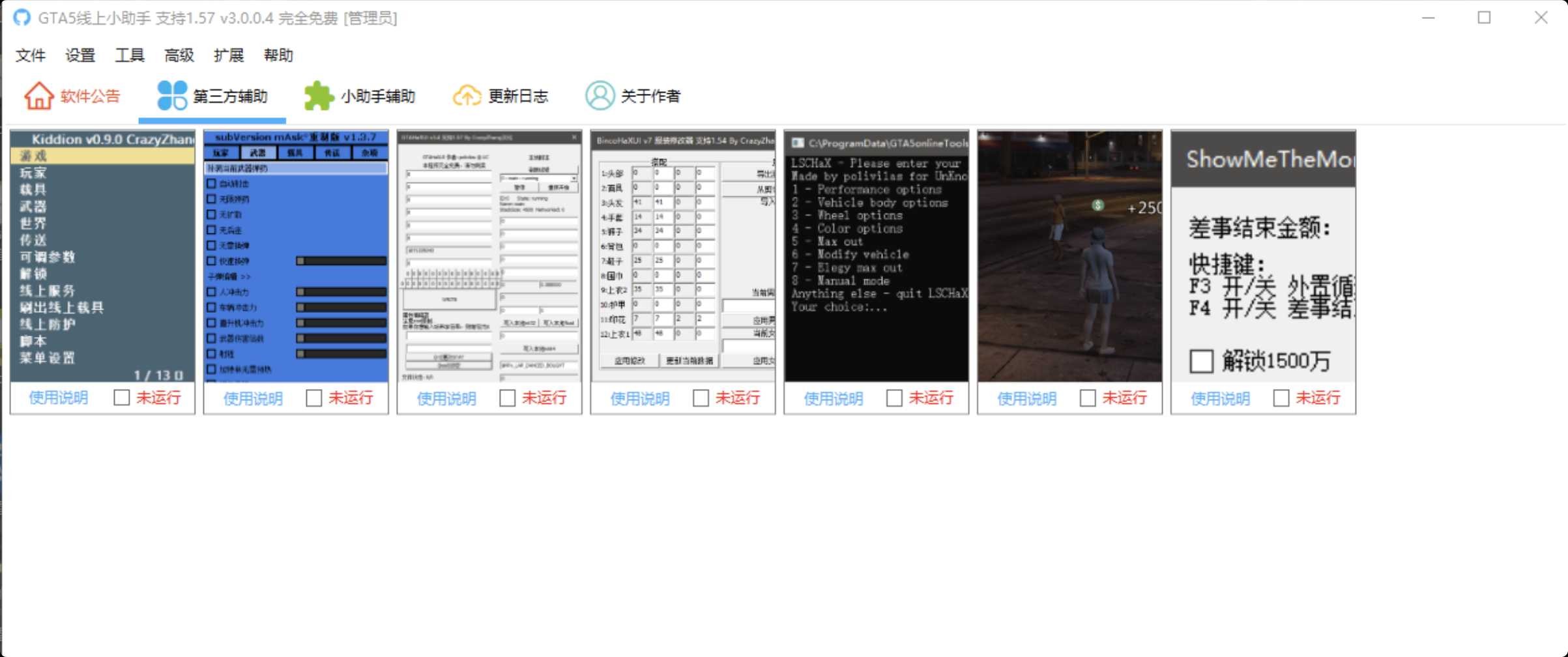Open the 文件 menu
The height and width of the screenshot is (657, 1568).
click(31, 55)
